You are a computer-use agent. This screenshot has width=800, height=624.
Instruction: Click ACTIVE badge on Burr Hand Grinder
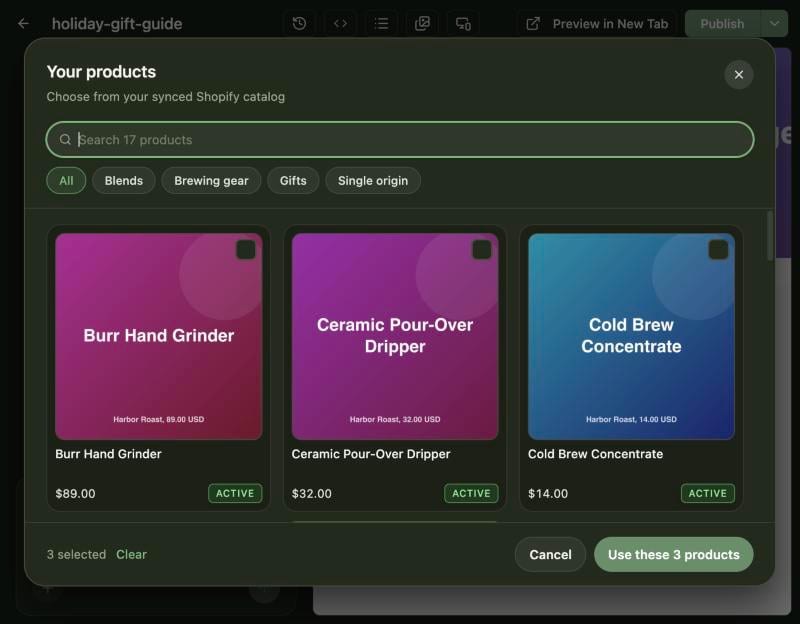click(235, 493)
